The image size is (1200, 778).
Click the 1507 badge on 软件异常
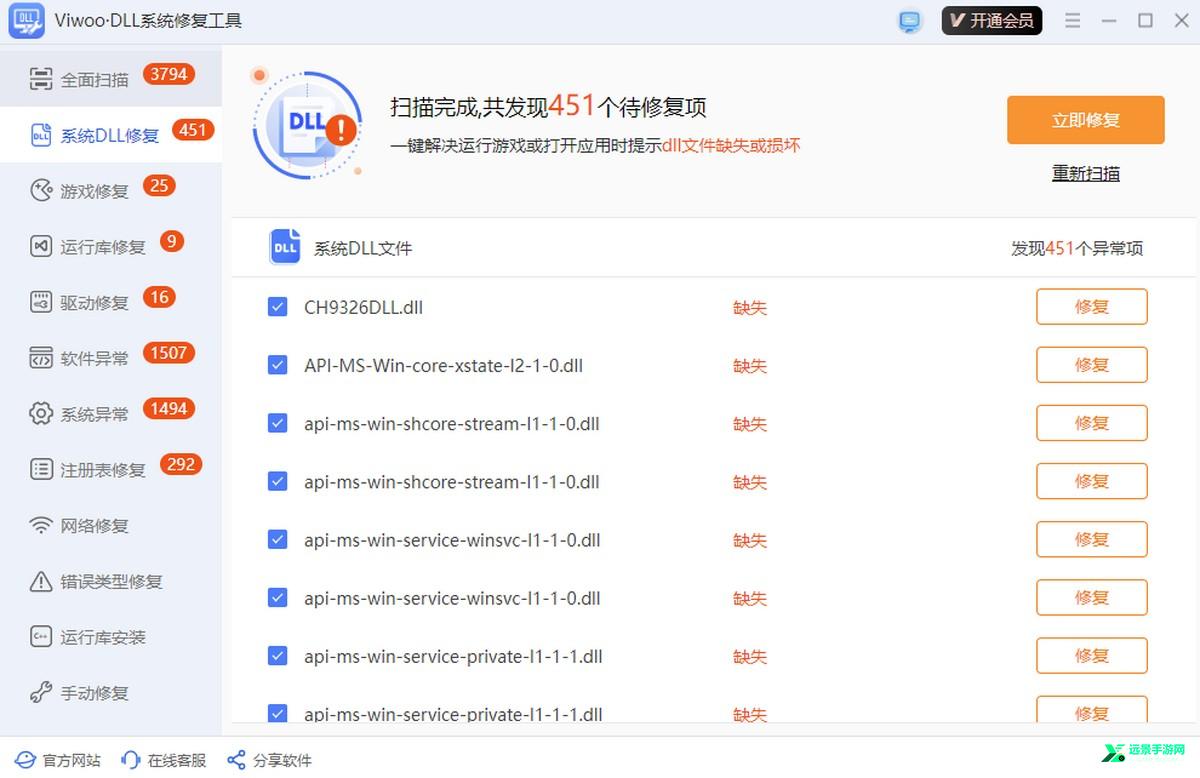point(169,353)
